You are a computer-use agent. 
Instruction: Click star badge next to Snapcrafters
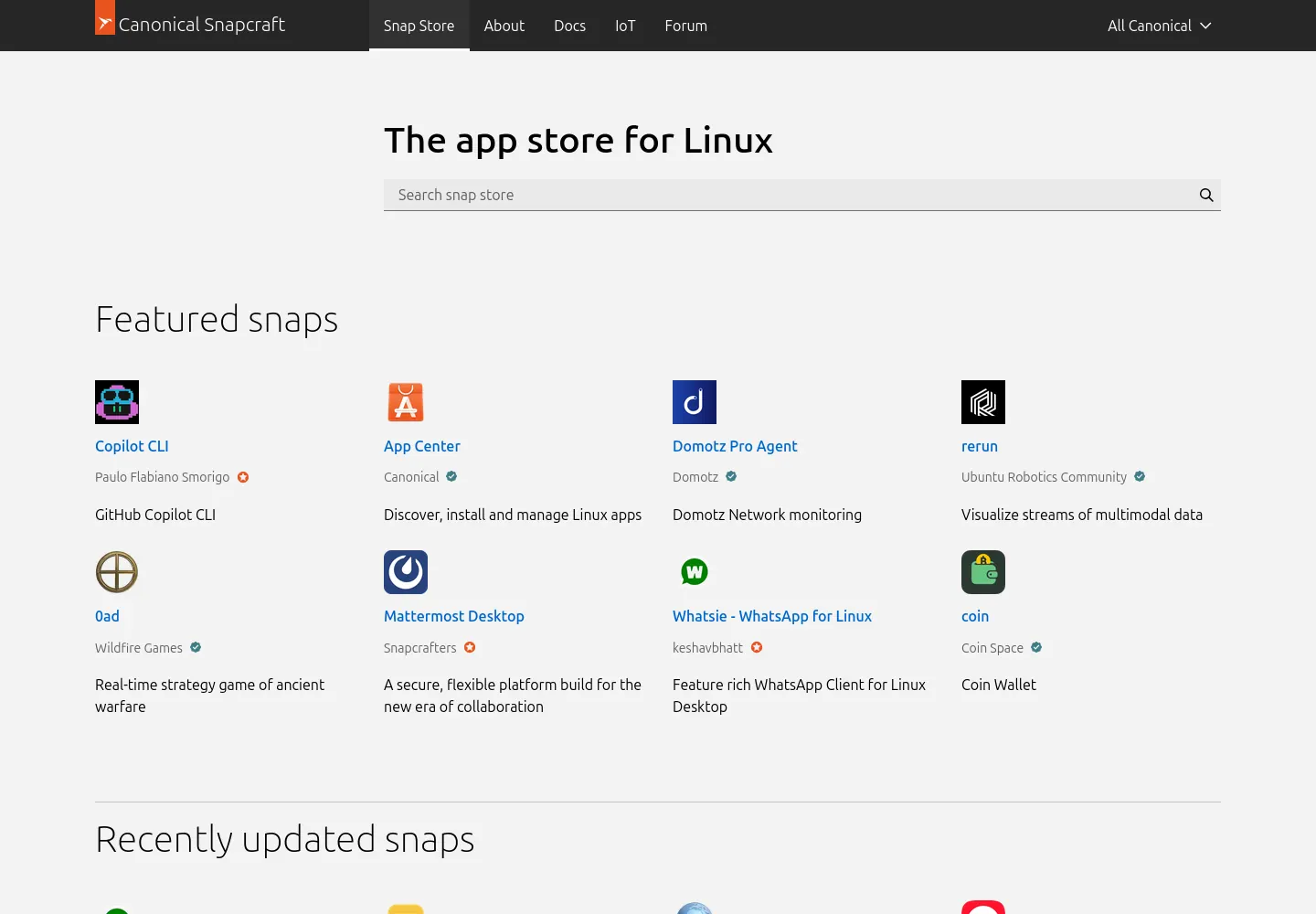pyautogui.click(x=470, y=648)
